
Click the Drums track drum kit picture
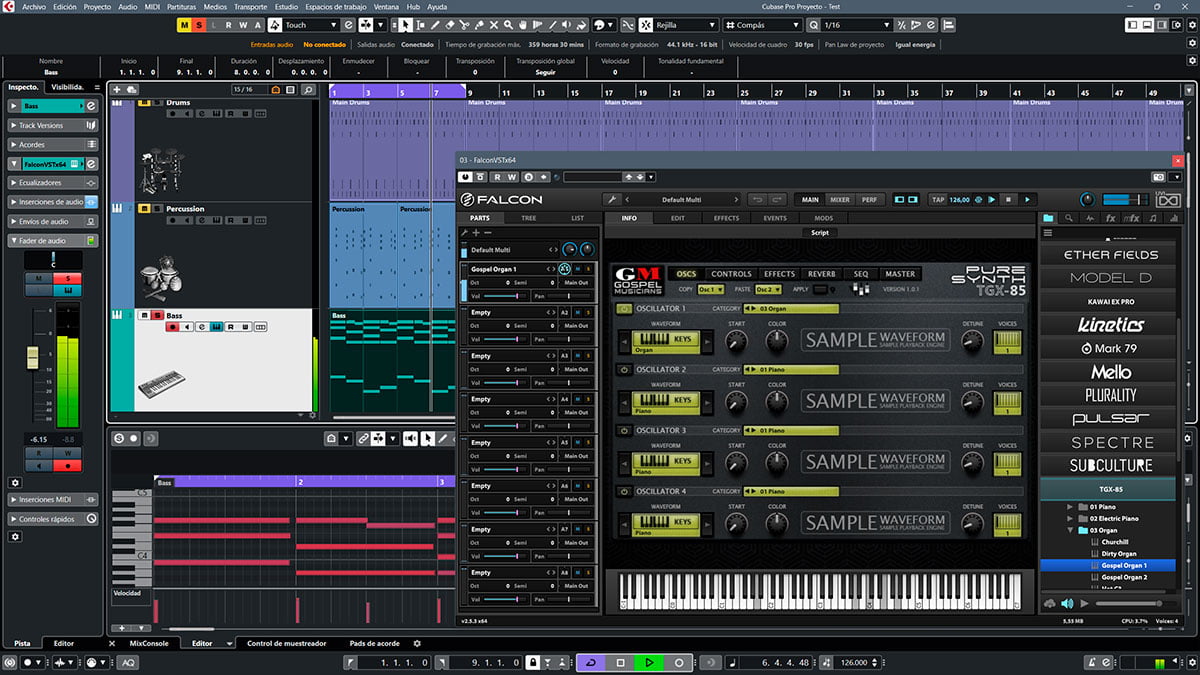pyautogui.click(x=160, y=170)
